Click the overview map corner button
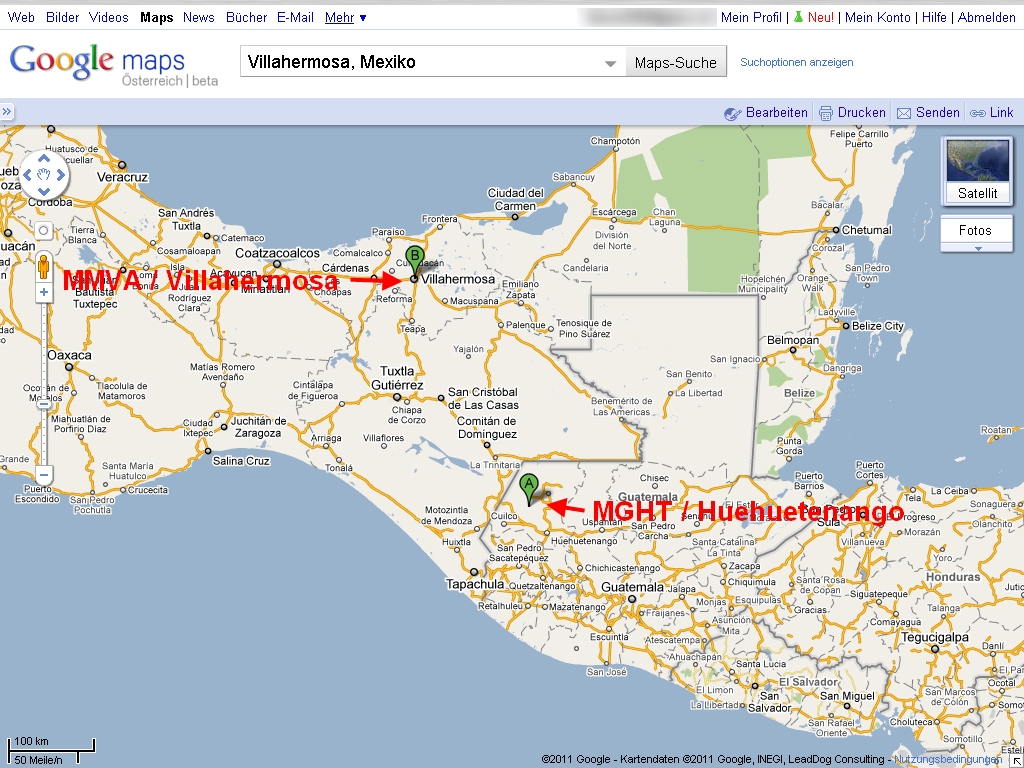Image resolution: width=1024 pixels, height=768 pixels. (x=1019, y=763)
